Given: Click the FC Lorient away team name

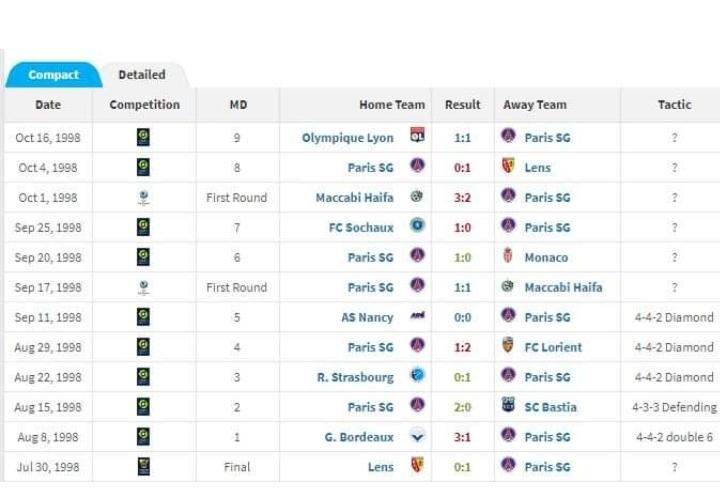Looking at the screenshot, I should point(553,347).
